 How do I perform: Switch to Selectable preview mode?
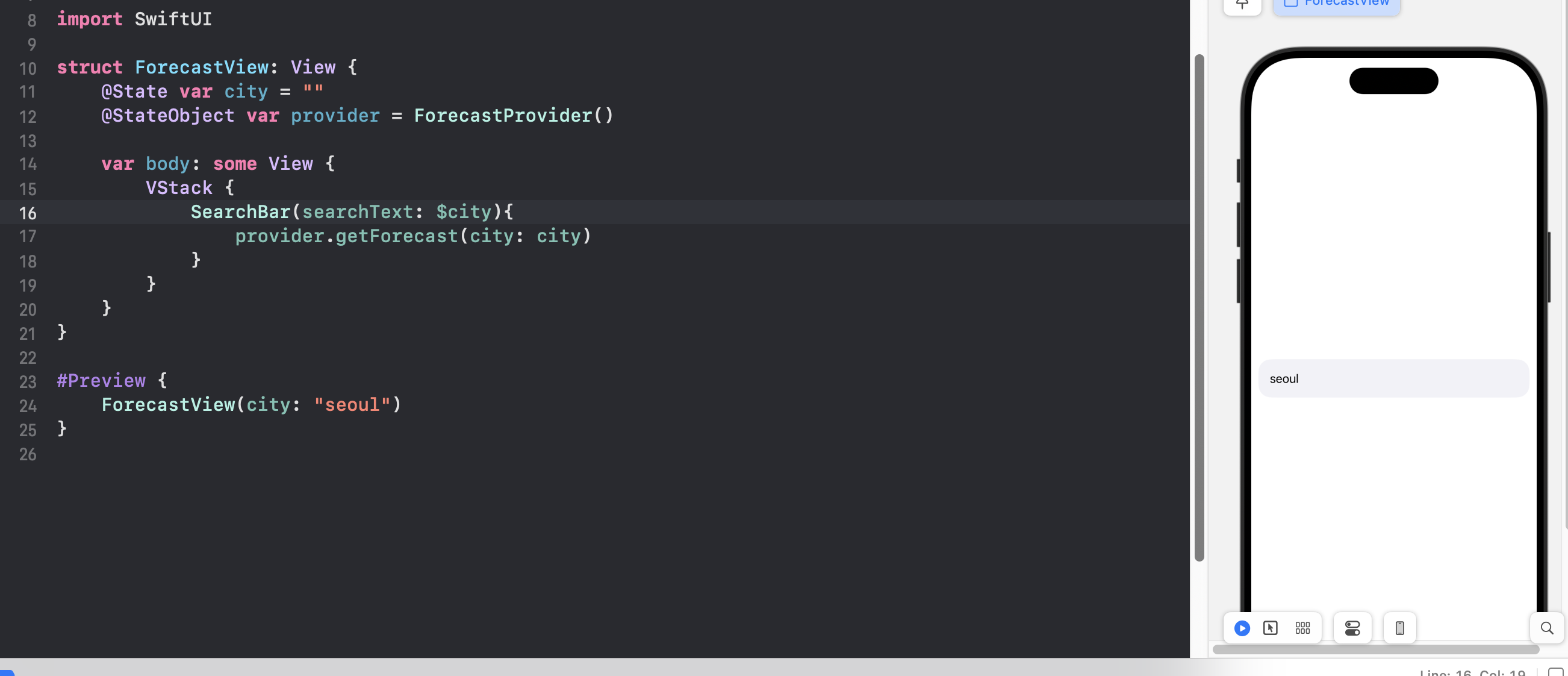[1270, 628]
